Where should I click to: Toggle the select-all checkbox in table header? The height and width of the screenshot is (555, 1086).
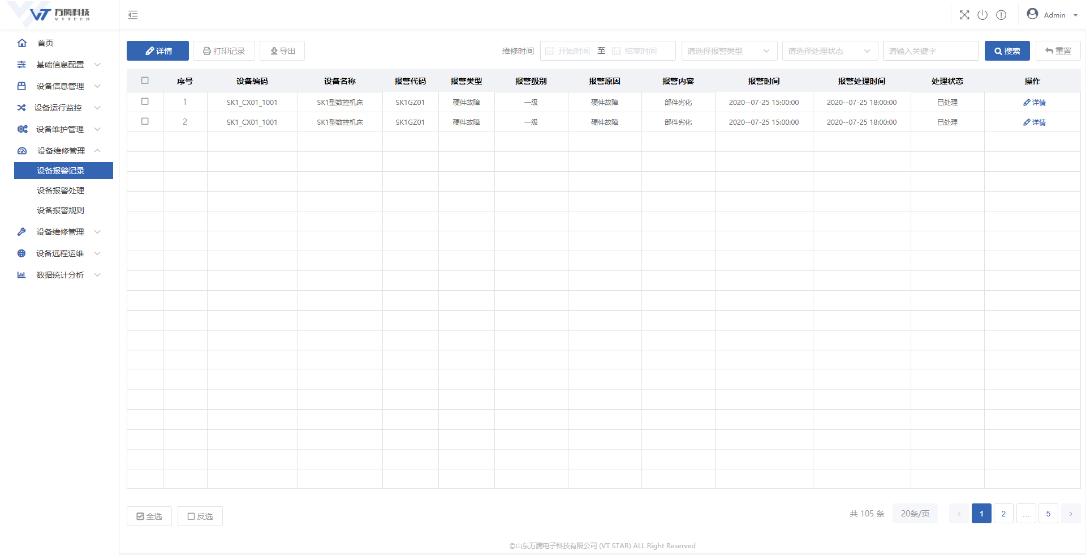pyautogui.click(x=145, y=81)
